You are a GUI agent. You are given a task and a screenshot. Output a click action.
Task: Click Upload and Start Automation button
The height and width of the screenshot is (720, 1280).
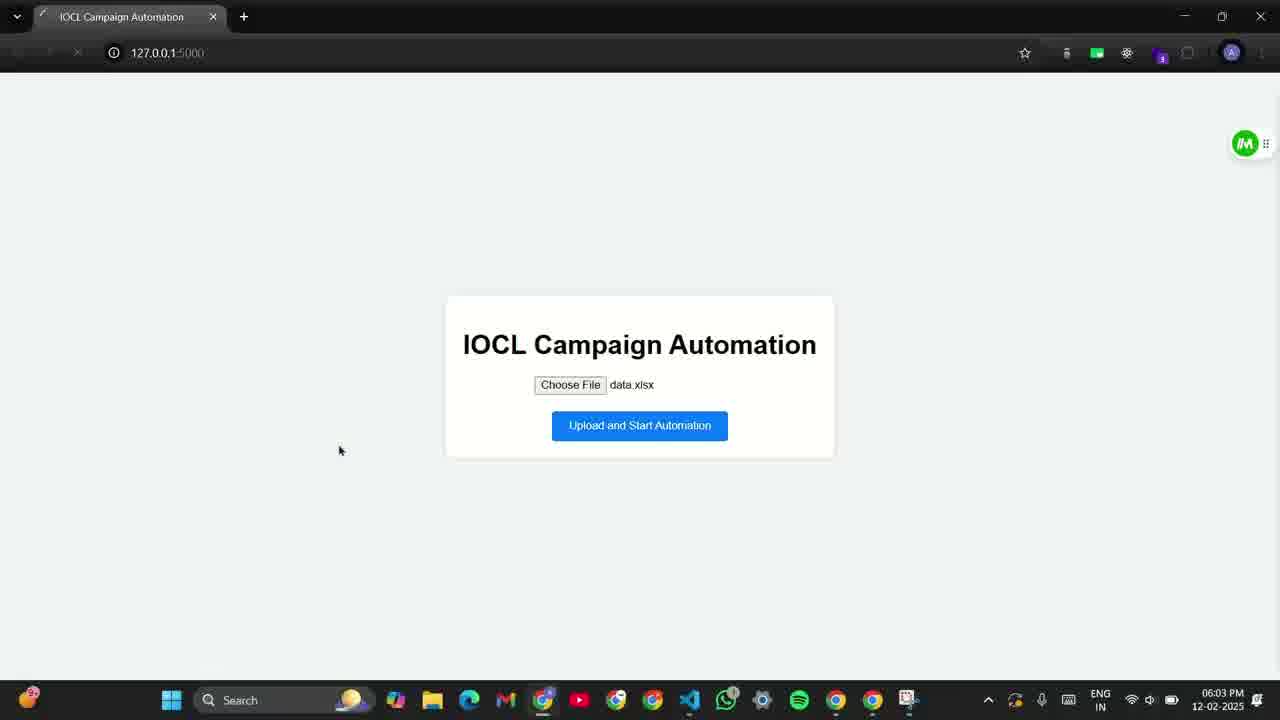click(x=639, y=426)
